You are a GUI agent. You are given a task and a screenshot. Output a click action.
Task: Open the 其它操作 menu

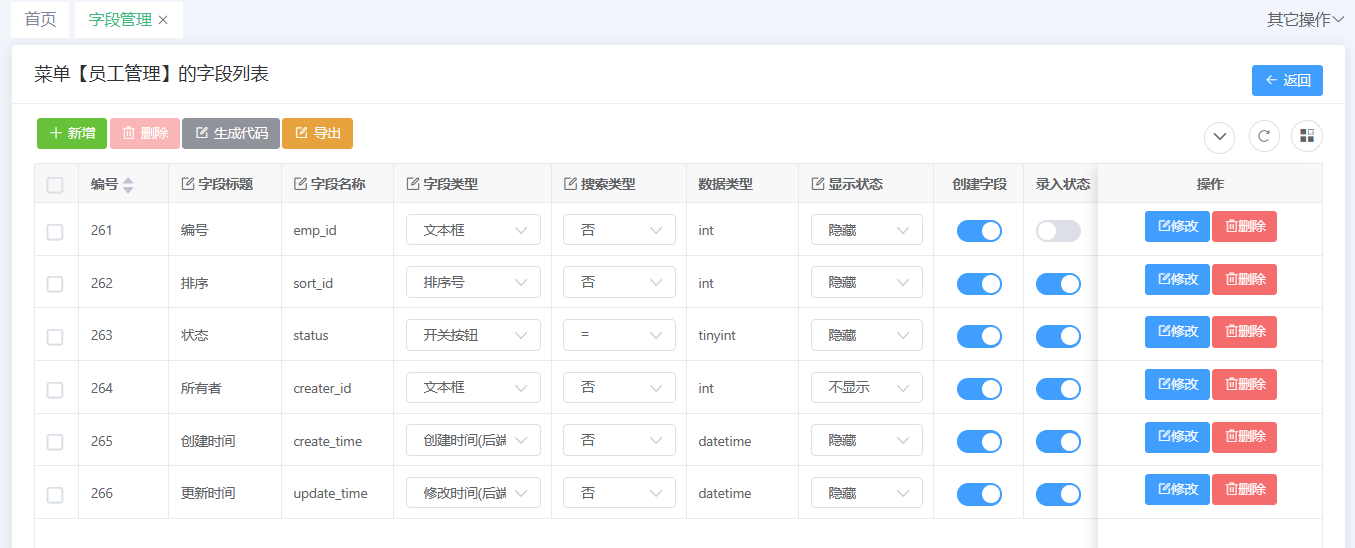[x=1305, y=20]
